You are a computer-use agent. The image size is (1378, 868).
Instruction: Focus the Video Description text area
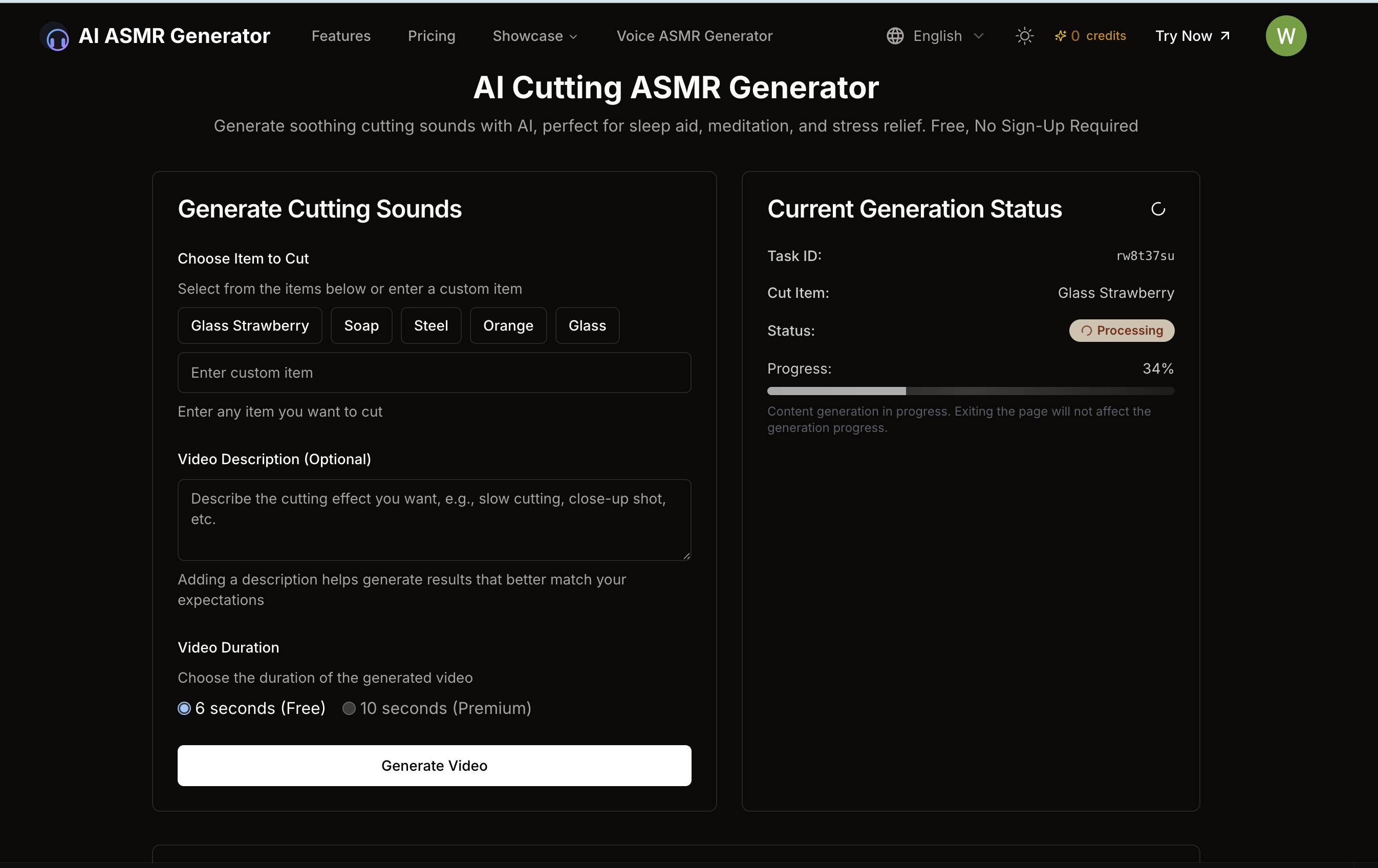coord(435,520)
